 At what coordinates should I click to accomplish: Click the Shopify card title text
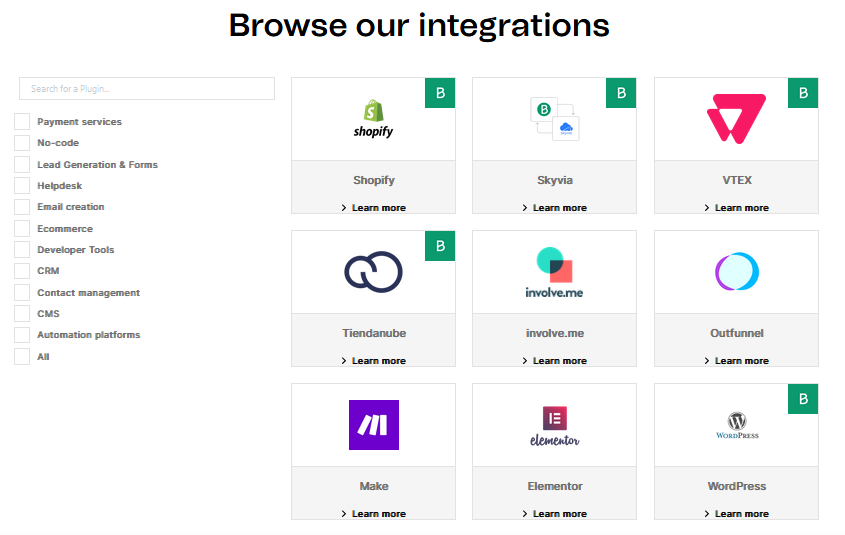(374, 180)
